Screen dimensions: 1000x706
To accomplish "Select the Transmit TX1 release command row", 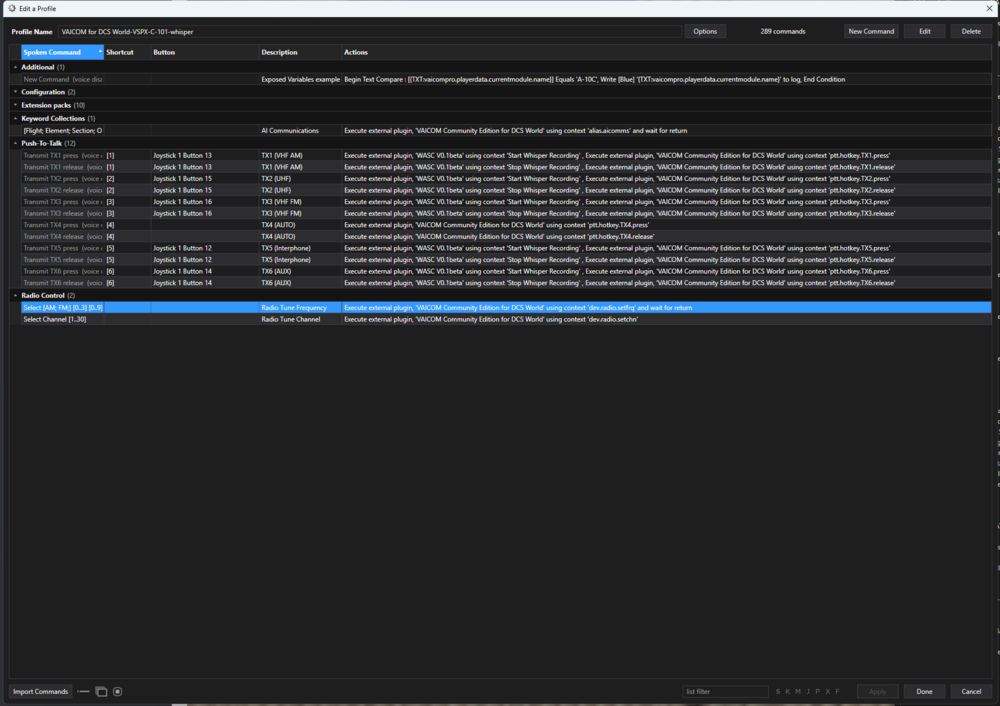I will click(x=506, y=167).
